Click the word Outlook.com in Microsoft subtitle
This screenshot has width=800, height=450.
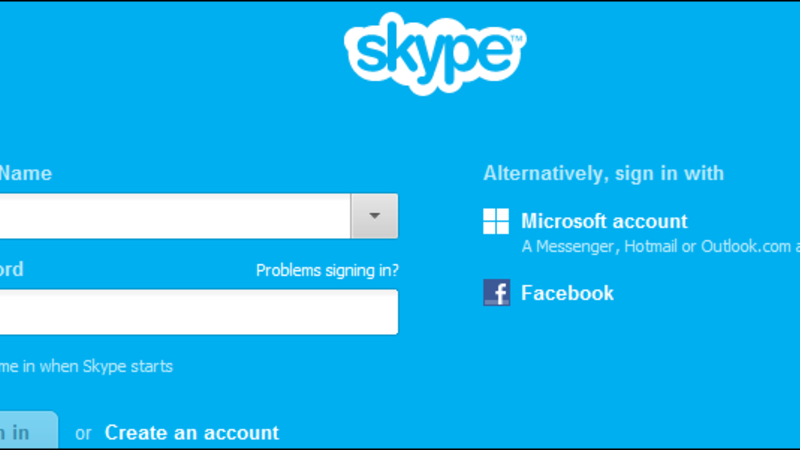[x=746, y=246]
